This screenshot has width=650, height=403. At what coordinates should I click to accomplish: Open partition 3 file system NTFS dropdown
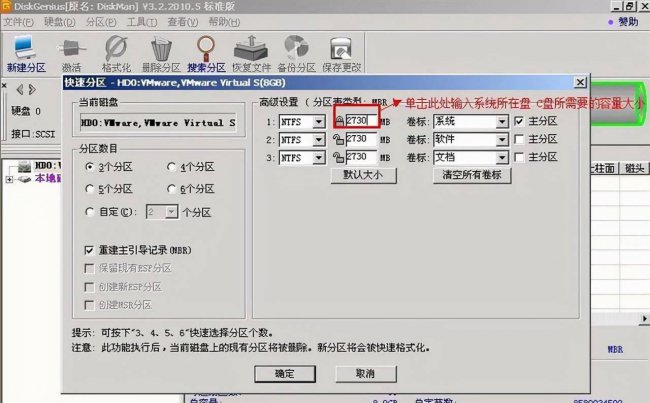[319, 158]
